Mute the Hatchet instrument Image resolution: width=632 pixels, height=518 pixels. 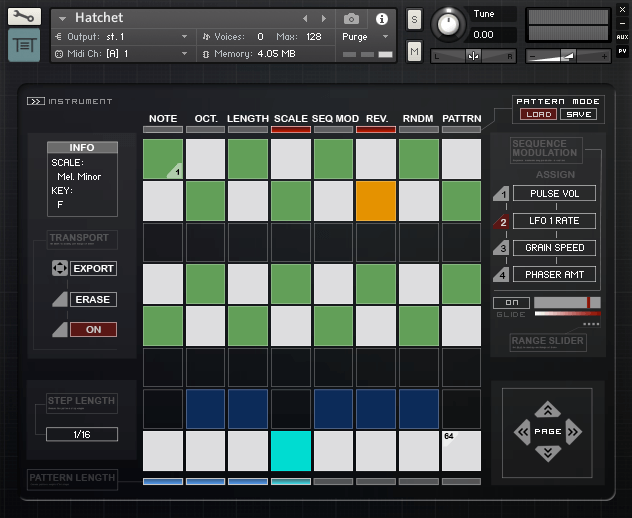click(x=414, y=52)
